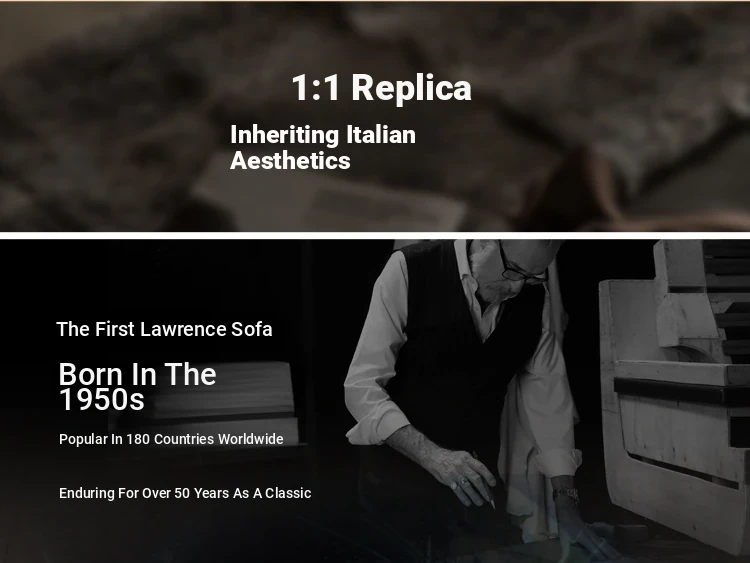This screenshot has width=750, height=563.
Task: Click the white divider between the banners
Action: (375, 235)
